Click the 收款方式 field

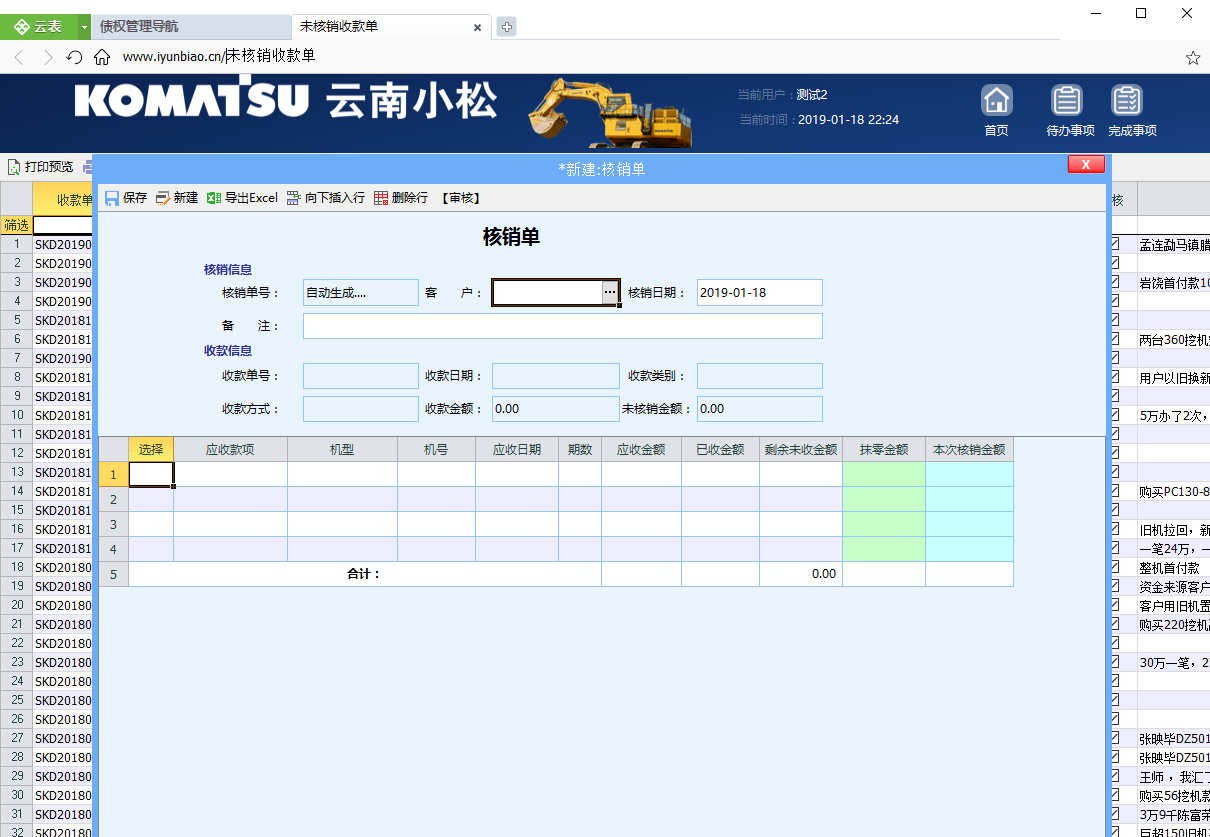[361, 409]
